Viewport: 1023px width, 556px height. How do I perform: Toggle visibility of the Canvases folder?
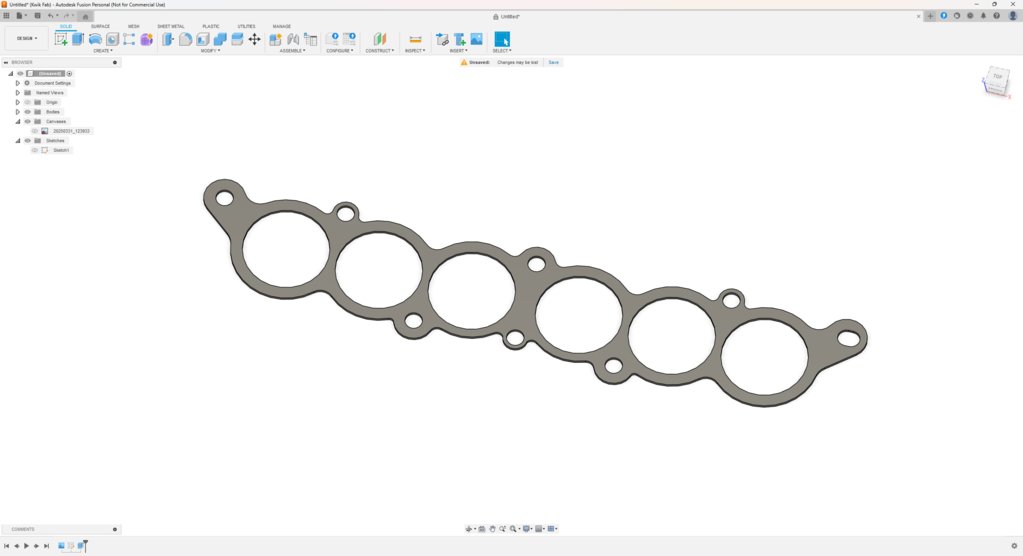[27, 121]
